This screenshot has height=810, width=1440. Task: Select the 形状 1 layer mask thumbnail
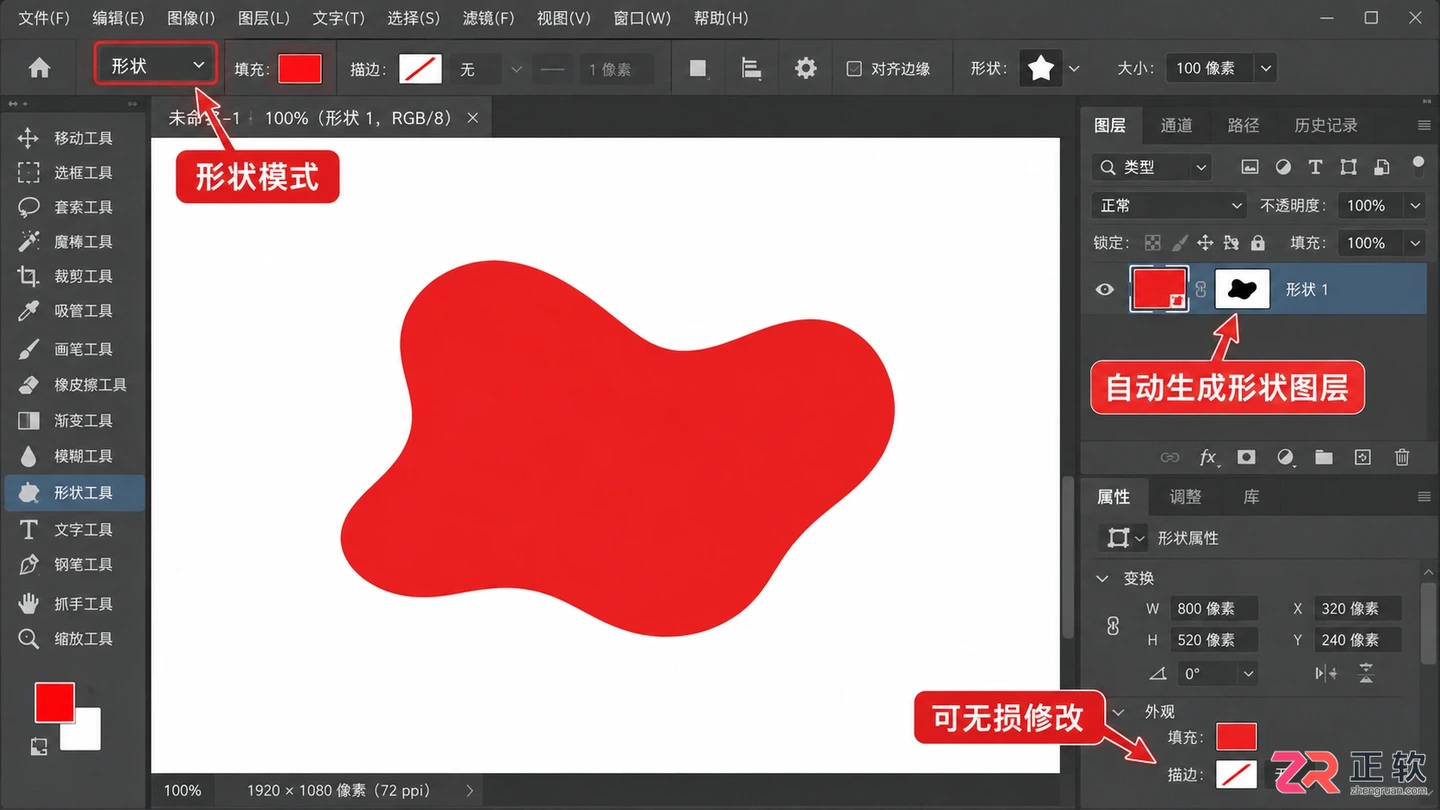point(1242,290)
